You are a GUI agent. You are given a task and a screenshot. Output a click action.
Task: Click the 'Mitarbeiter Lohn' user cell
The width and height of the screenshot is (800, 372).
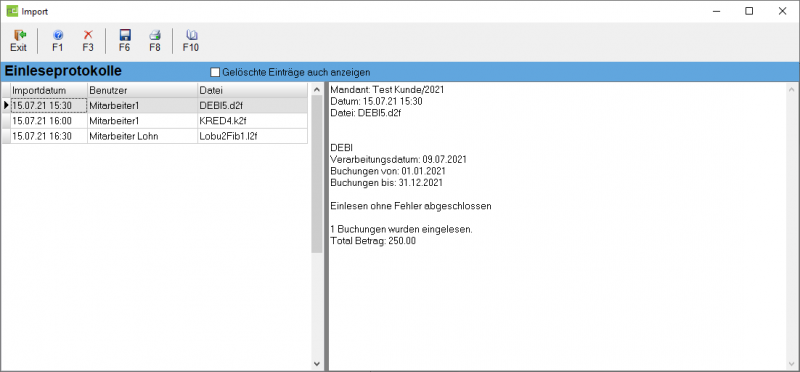coord(142,136)
